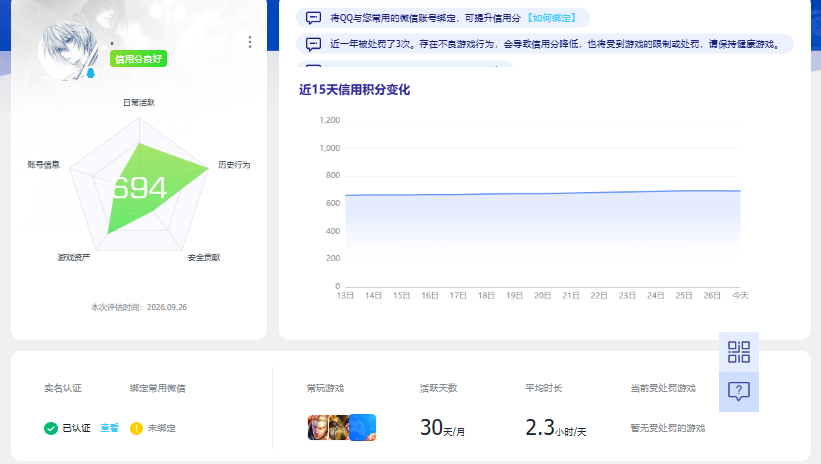Open the blue gamepad game icon

click(x=362, y=427)
